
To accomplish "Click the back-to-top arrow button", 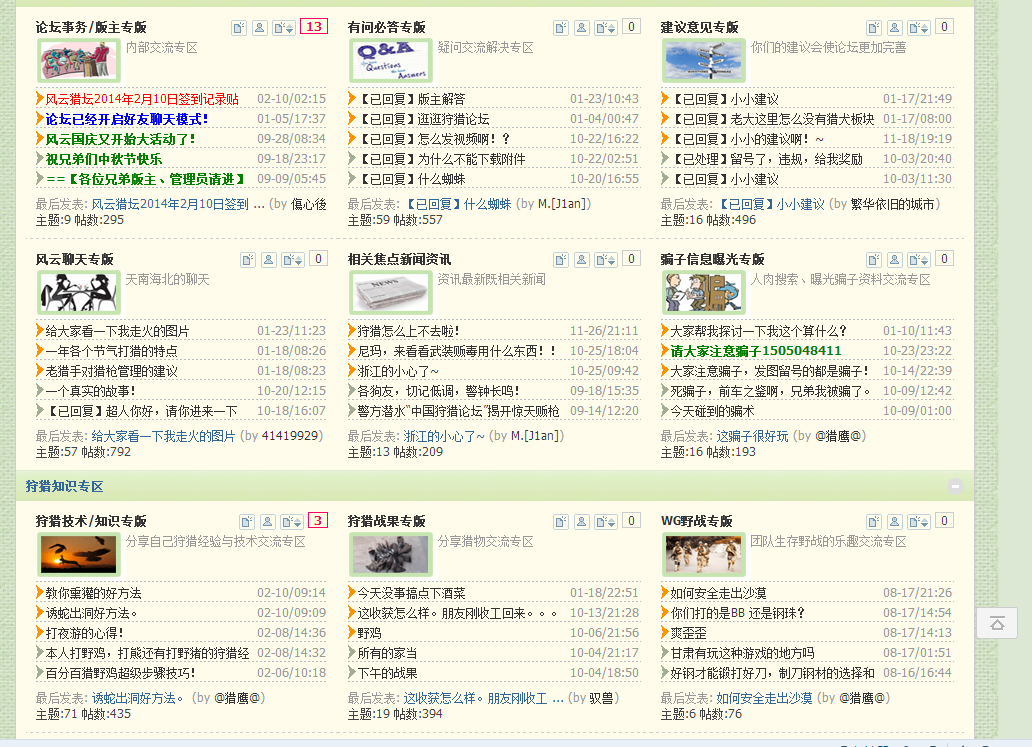I will point(996,623).
